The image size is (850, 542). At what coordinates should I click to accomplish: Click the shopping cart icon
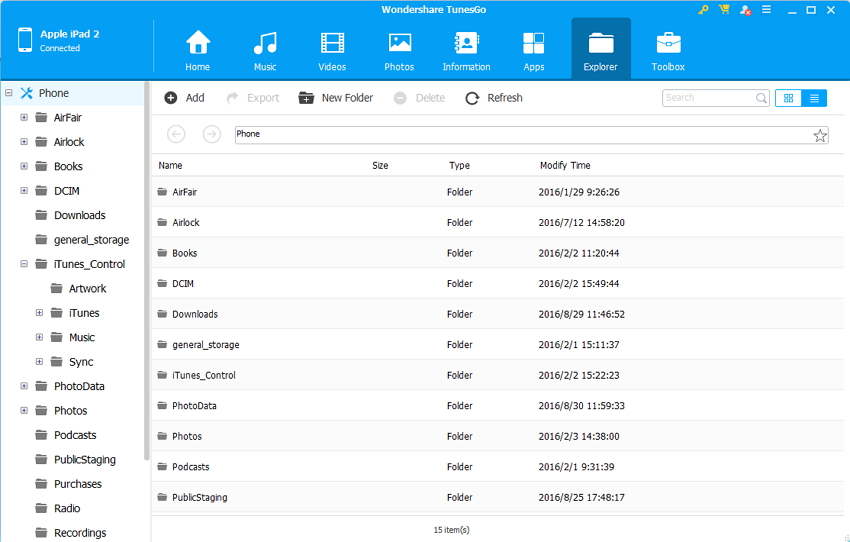tap(724, 10)
